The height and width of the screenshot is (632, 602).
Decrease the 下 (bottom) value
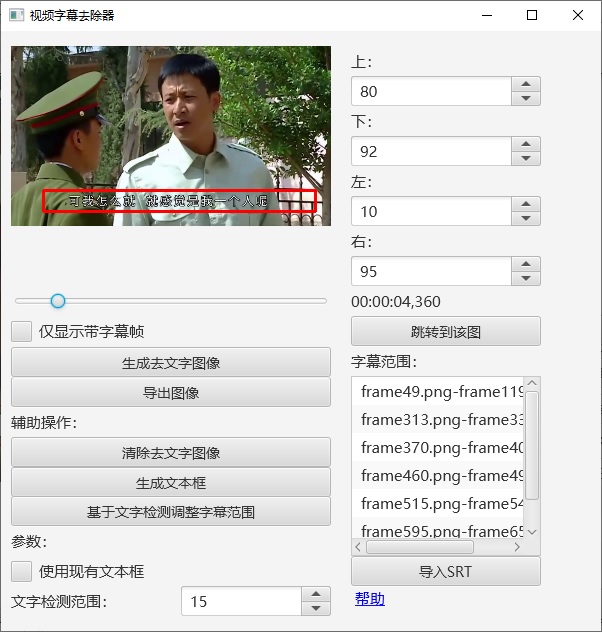(526, 158)
